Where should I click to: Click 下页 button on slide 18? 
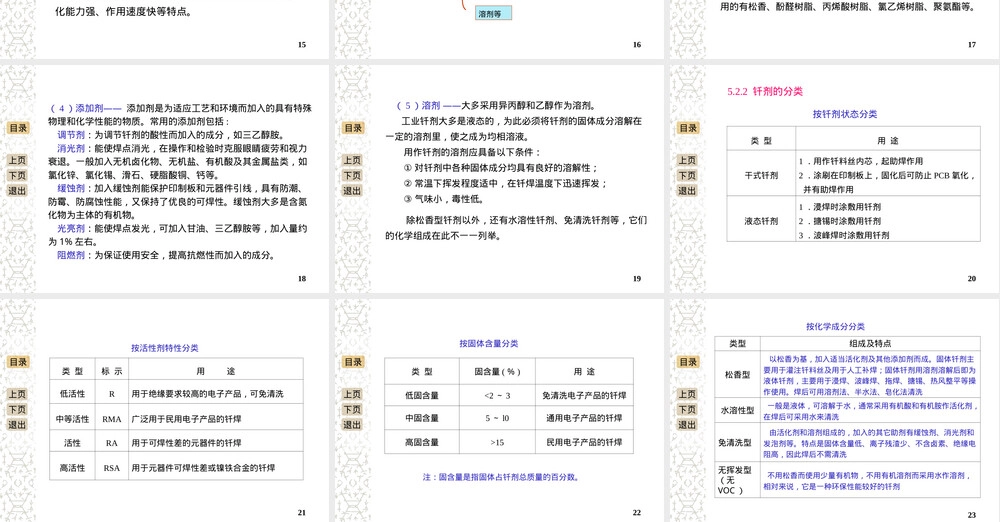[x=18, y=175]
